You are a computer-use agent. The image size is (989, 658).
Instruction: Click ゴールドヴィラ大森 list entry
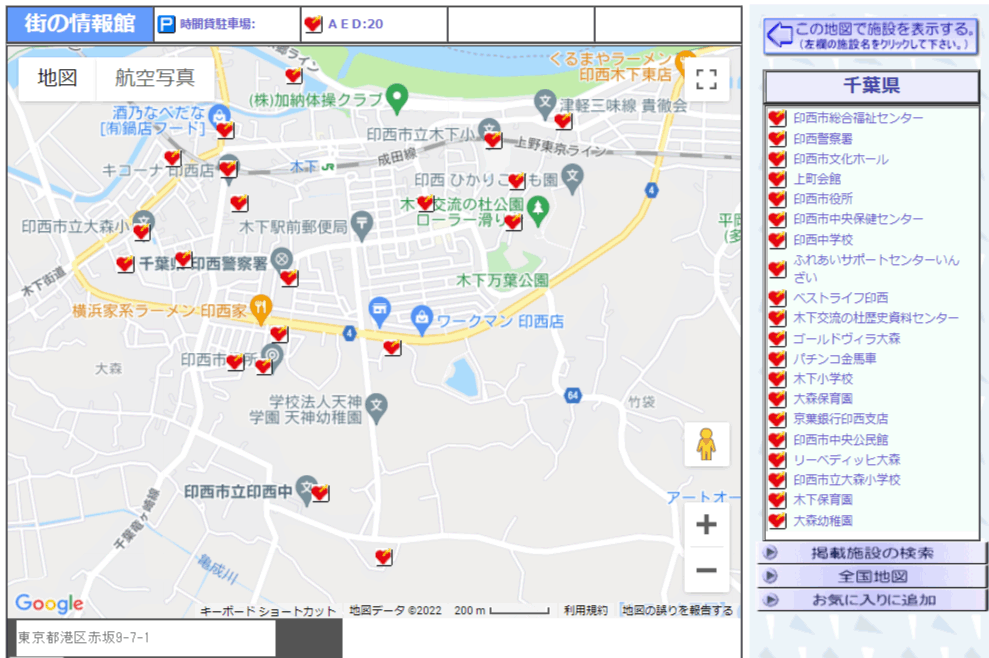click(x=846, y=339)
